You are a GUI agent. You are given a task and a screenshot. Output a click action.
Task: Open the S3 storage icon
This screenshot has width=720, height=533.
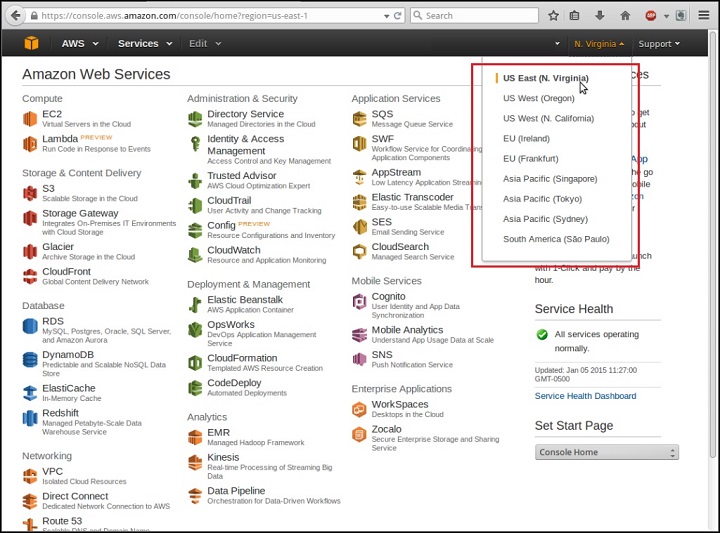pos(30,193)
